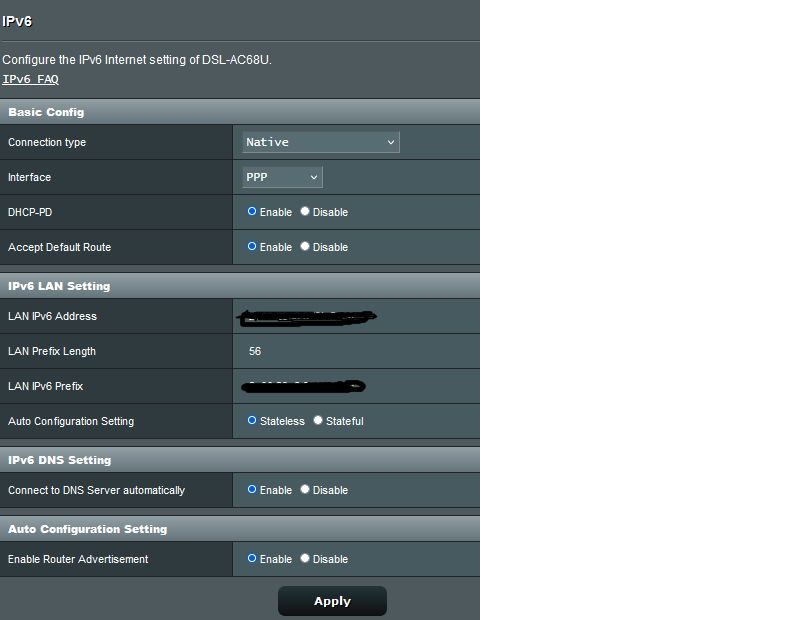Open the IPv6 FAQ link

[30, 79]
